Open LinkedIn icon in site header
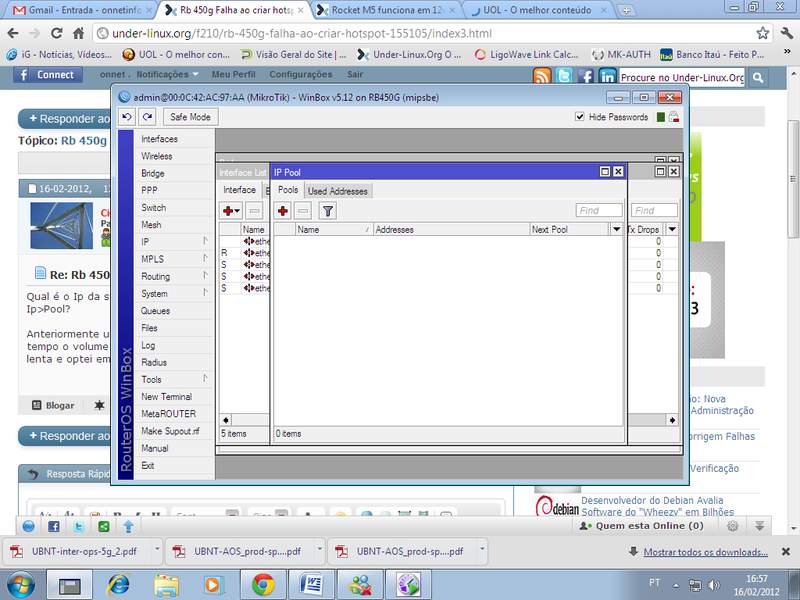Image resolution: width=800 pixels, height=600 pixels. pyautogui.click(x=607, y=76)
